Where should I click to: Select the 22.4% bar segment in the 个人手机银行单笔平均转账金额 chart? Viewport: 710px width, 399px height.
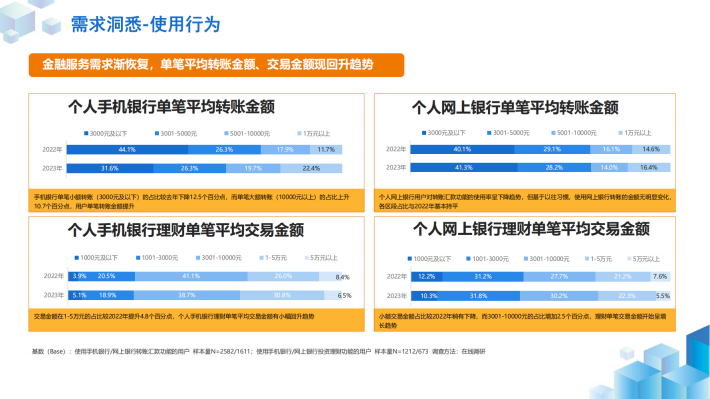tap(311, 168)
